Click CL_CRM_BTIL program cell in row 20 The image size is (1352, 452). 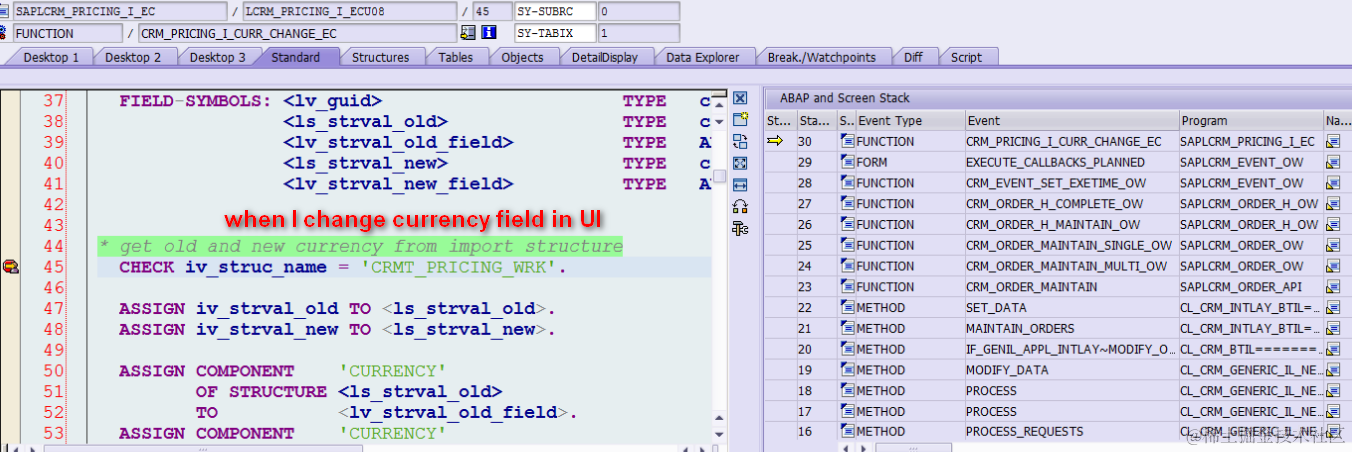tap(1251, 349)
